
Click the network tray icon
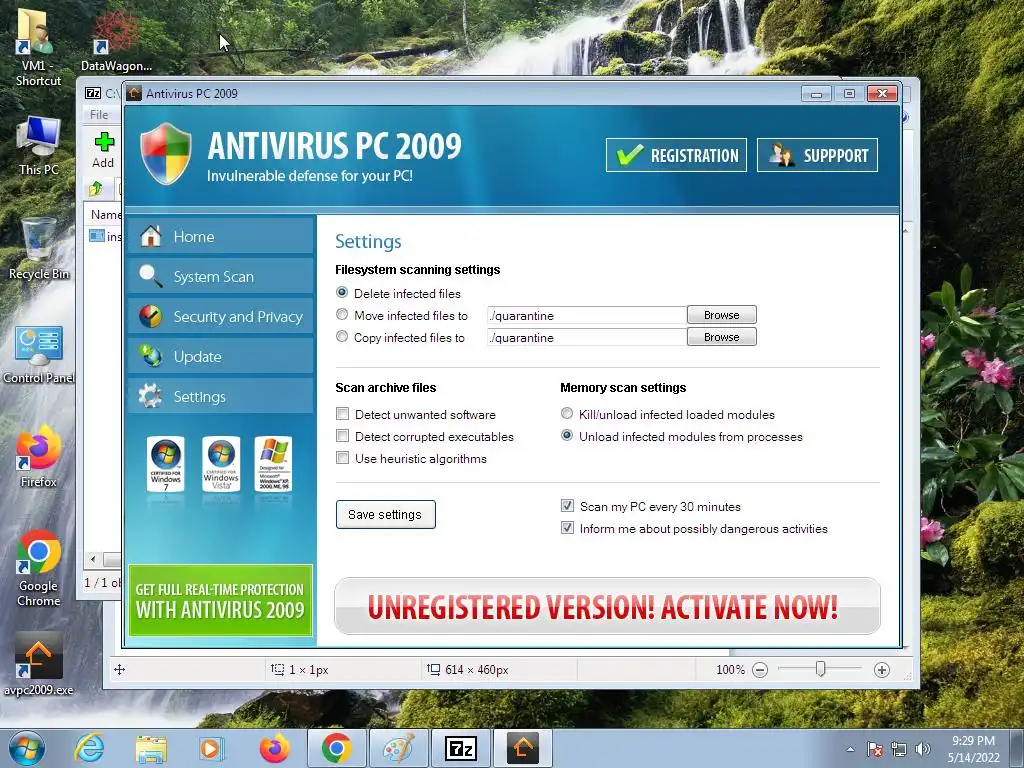coord(899,749)
